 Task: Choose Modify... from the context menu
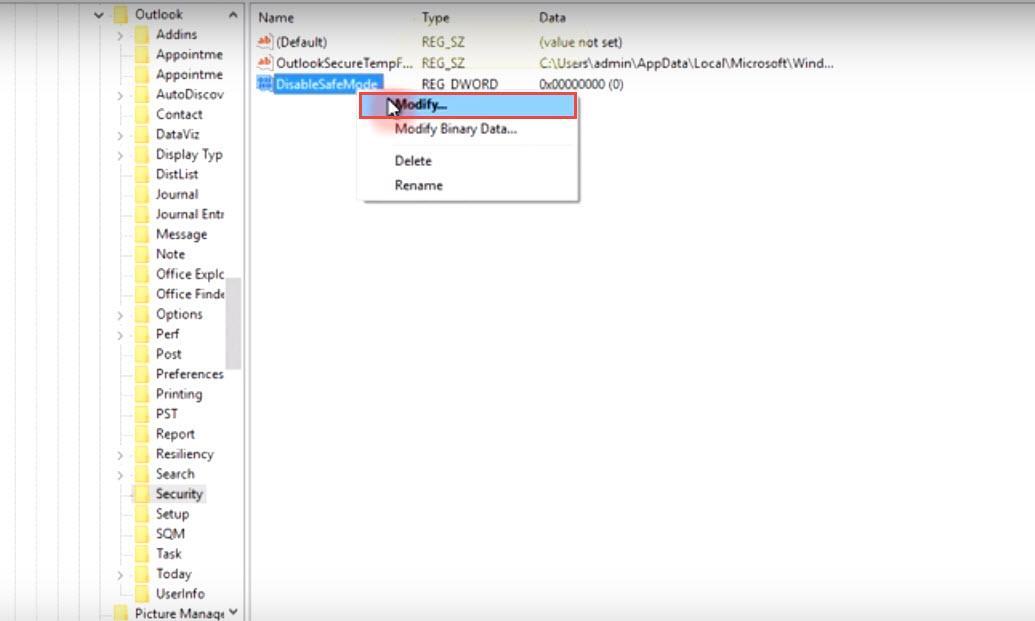[468, 106]
